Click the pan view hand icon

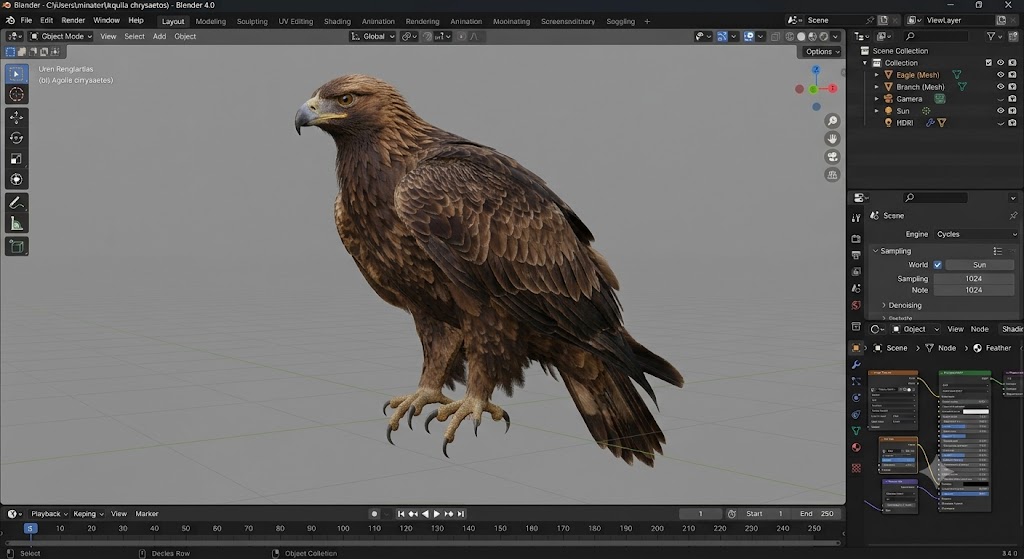point(832,138)
